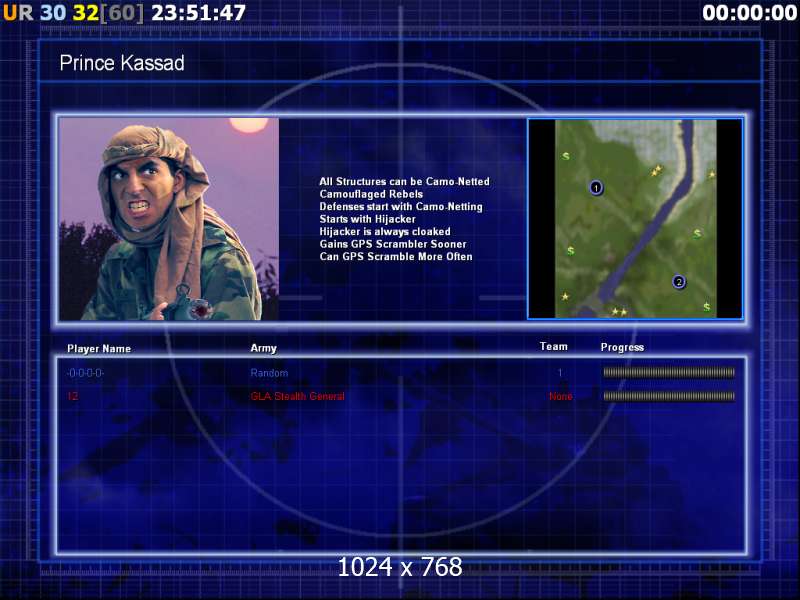
Task: Click the Player Name column header
Action: pos(99,348)
